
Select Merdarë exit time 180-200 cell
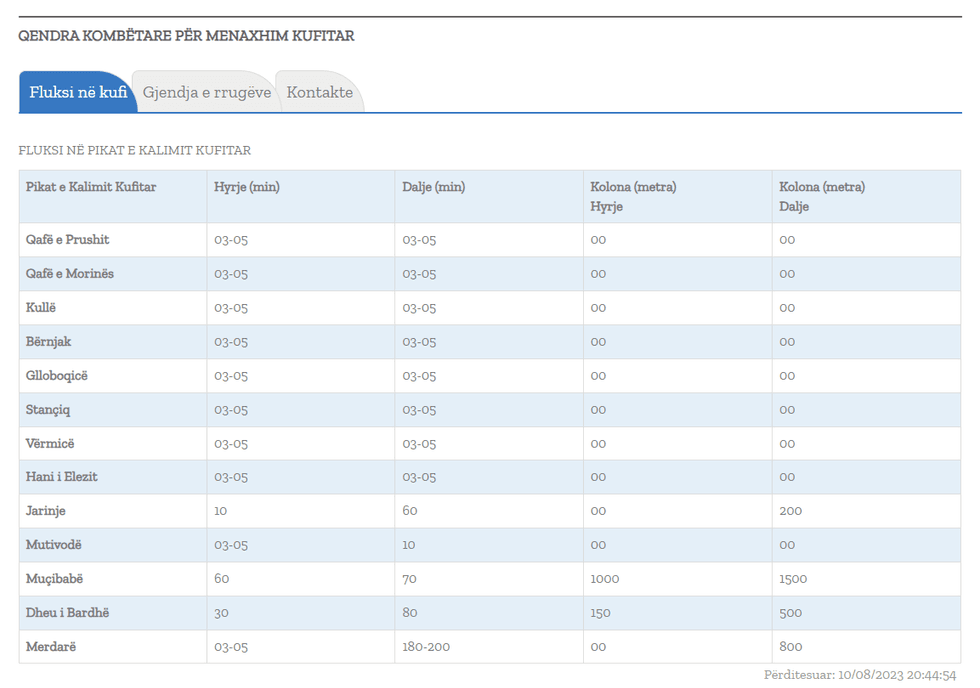427,647
